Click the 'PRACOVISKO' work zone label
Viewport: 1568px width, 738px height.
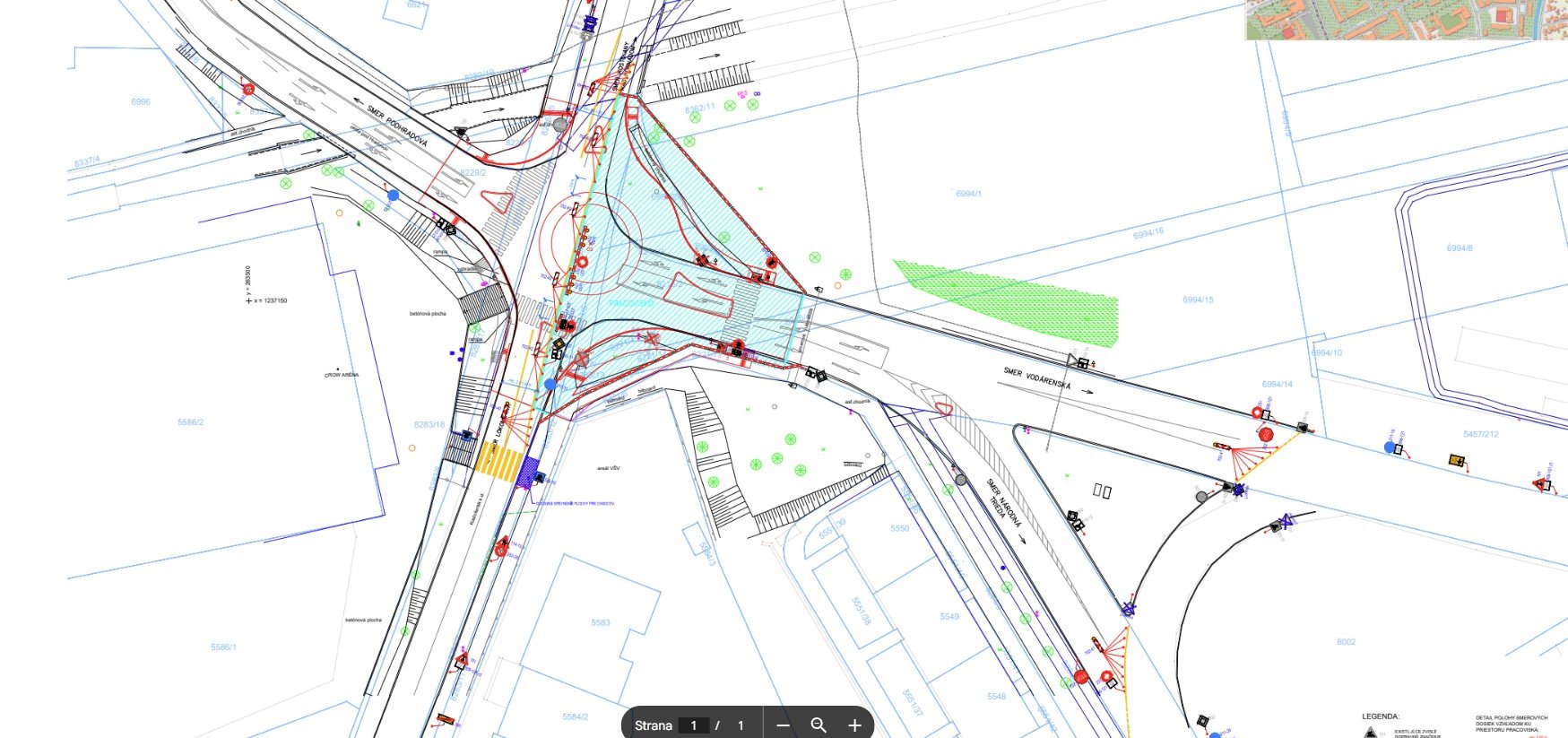click(x=631, y=304)
